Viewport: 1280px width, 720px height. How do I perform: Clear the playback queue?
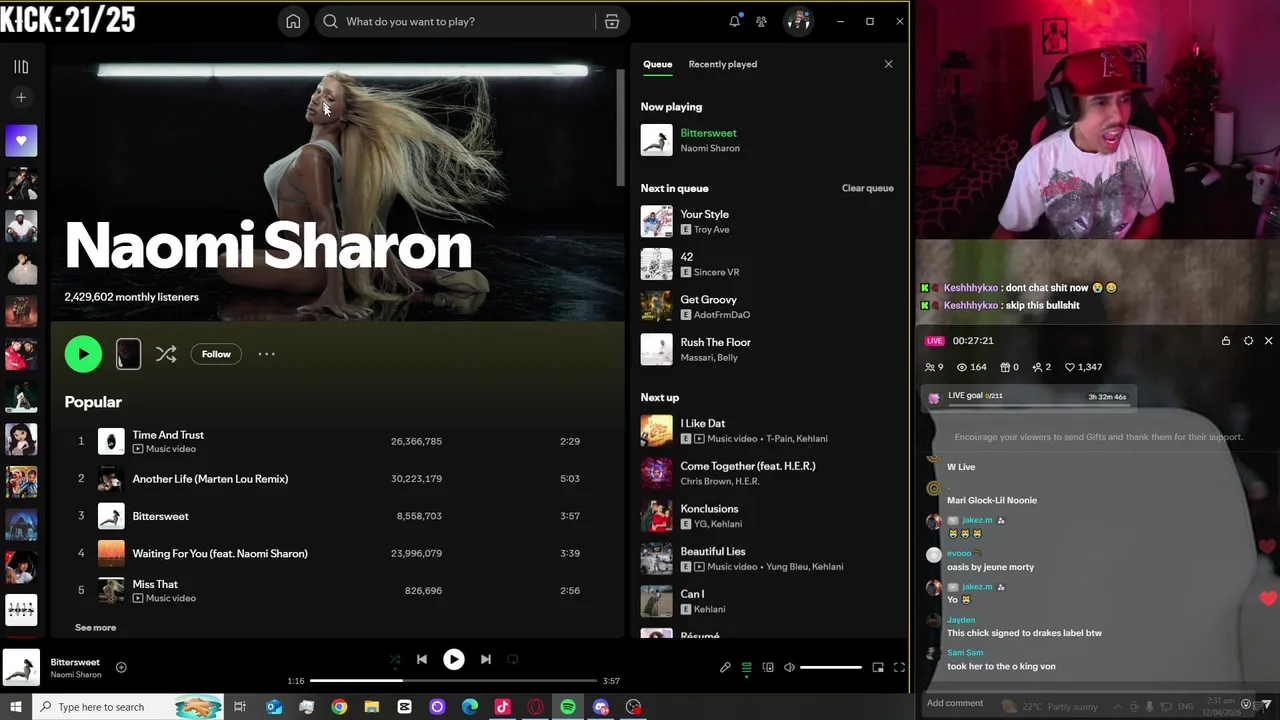[x=867, y=188]
